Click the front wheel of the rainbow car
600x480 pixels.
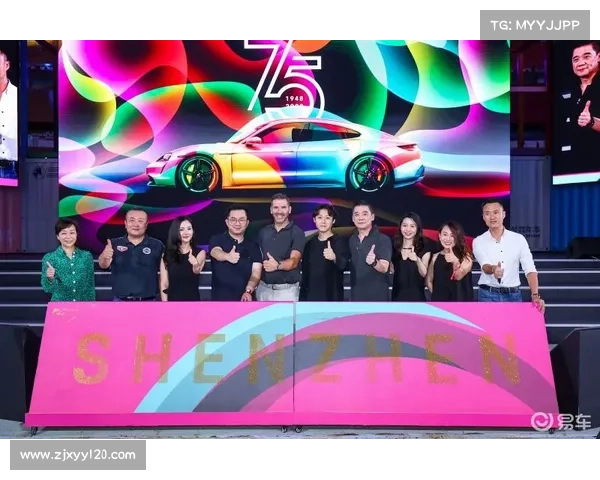tap(198, 173)
